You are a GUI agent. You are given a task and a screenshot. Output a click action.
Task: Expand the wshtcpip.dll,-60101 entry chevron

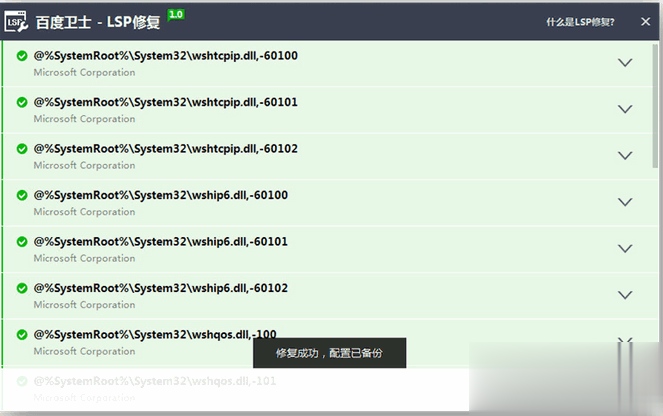click(x=625, y=109)
